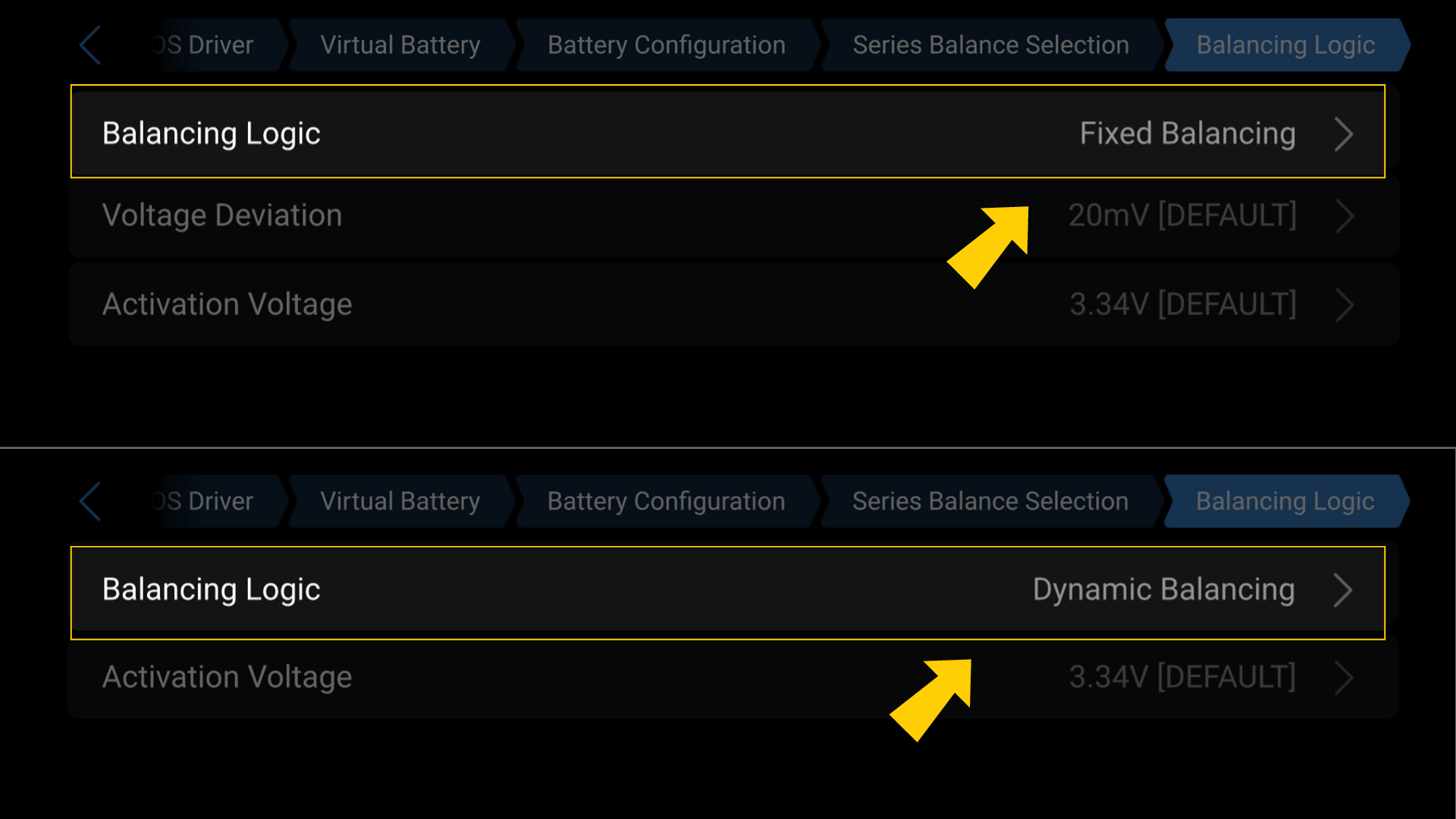1456x819 pixels.
Task: Expand the Voltage Deviation 20mV DEFAULT setting
Action: pyautogui.click(x=728, y=216)
